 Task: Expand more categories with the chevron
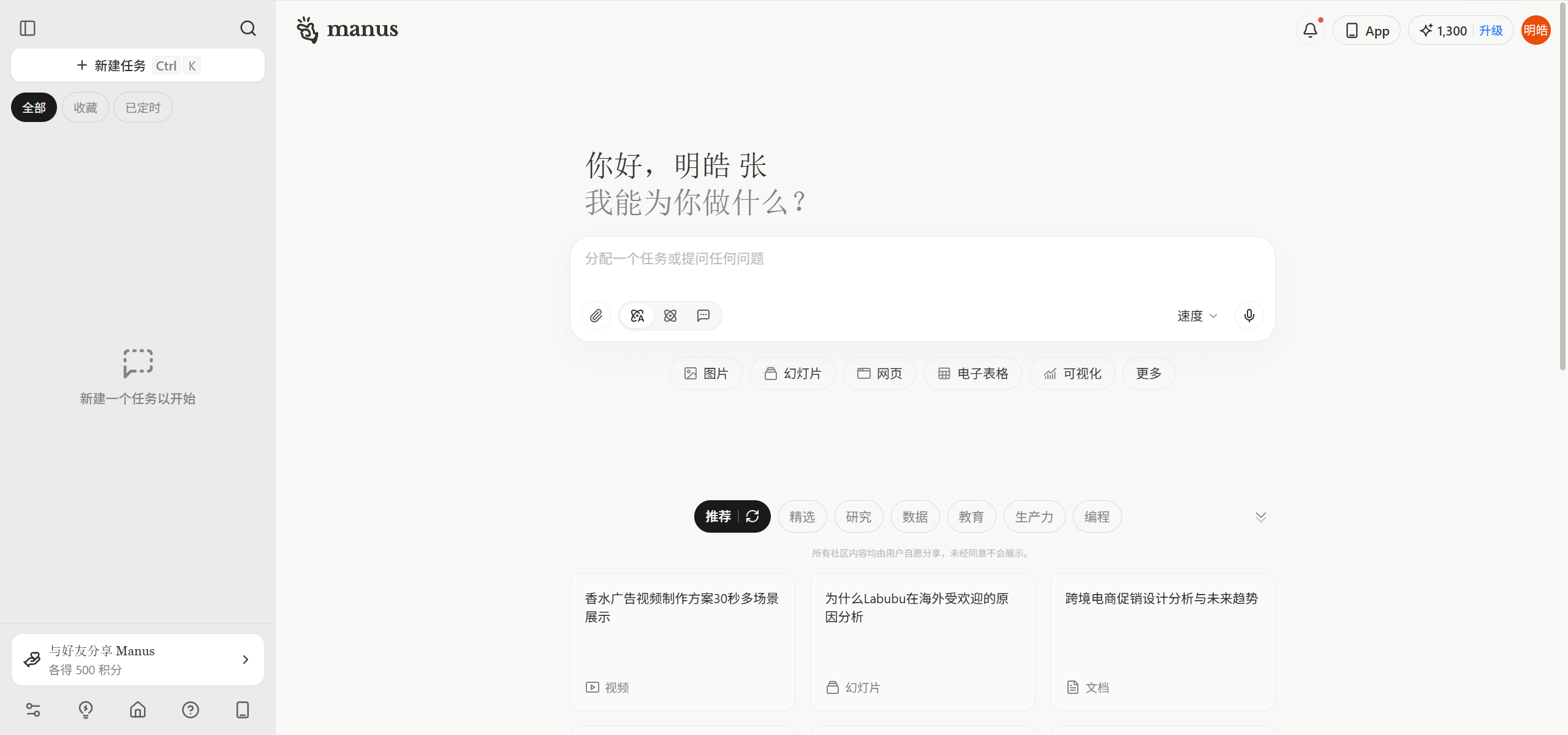click(1260, 516)
